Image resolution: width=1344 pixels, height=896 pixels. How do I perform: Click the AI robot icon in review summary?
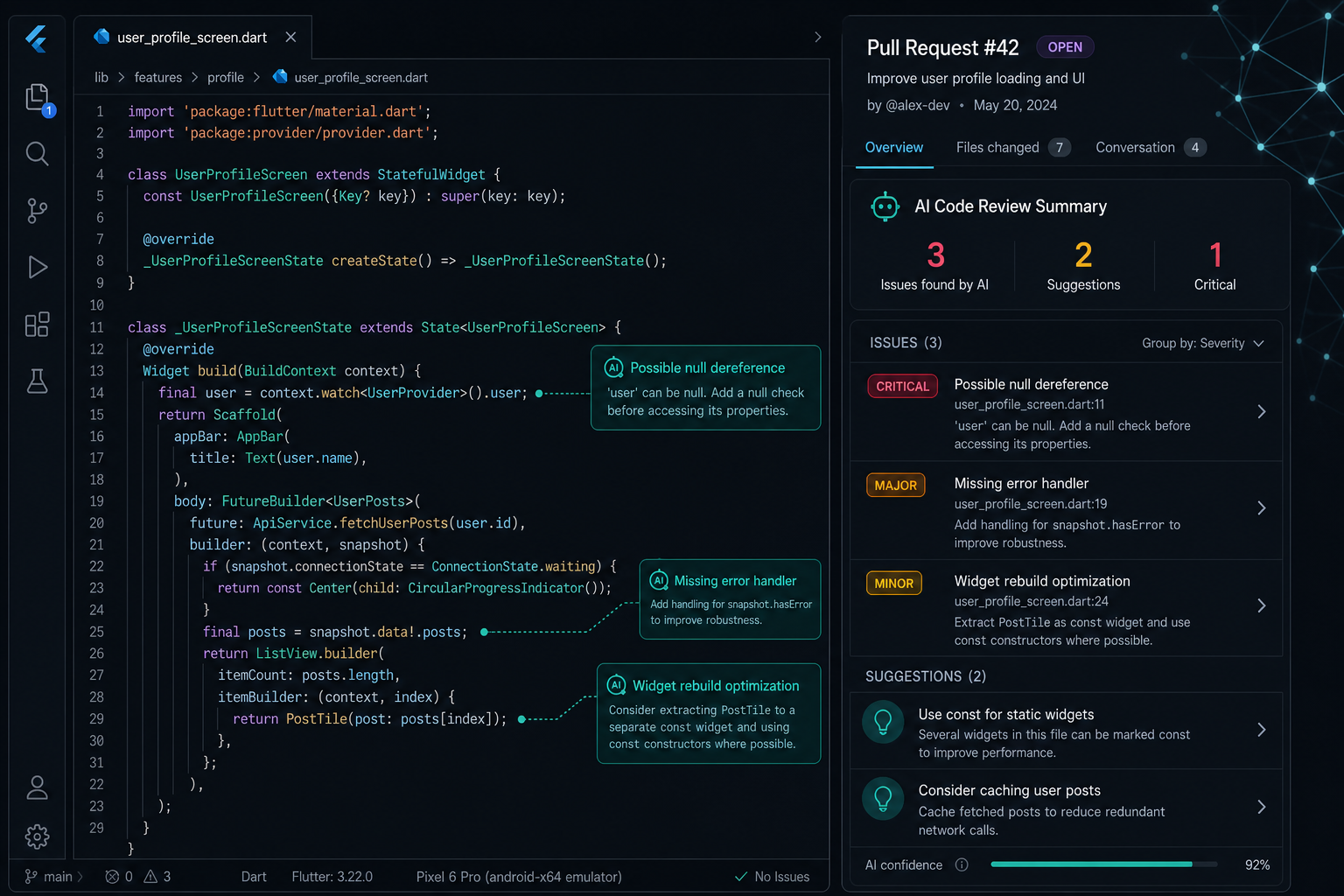coord(885,206)
